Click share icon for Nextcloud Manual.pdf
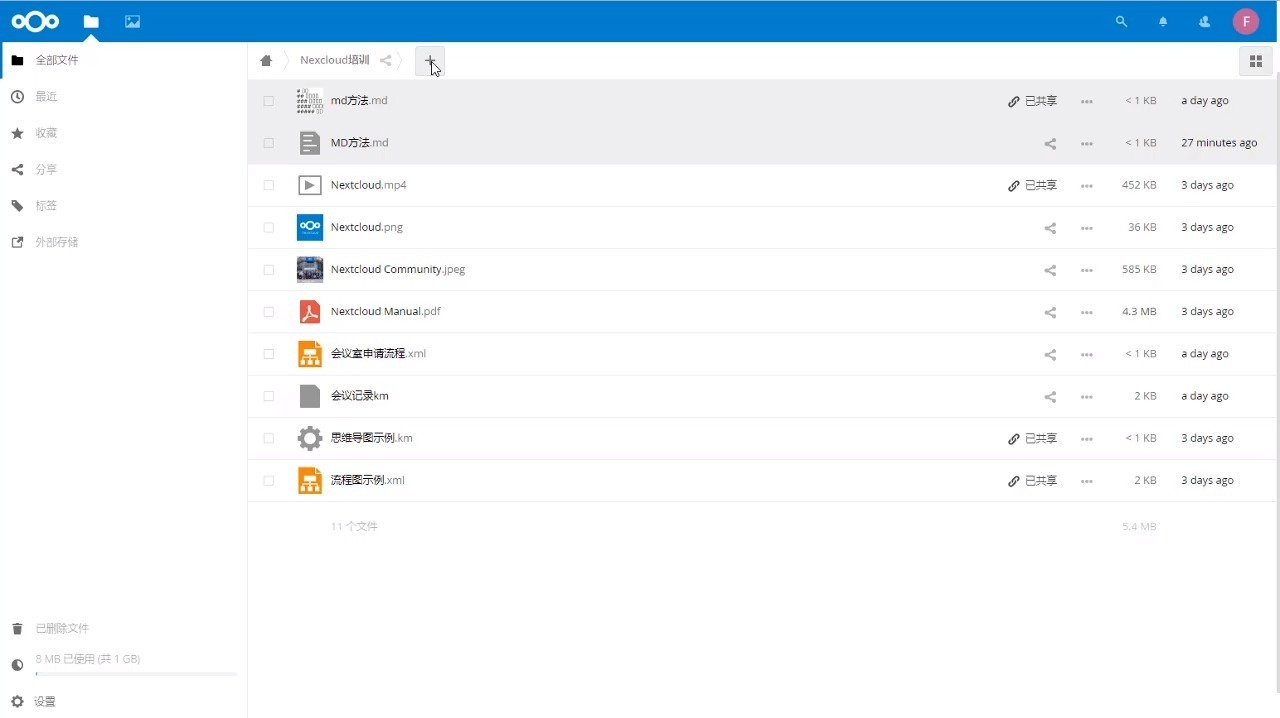 (1050, 312)
